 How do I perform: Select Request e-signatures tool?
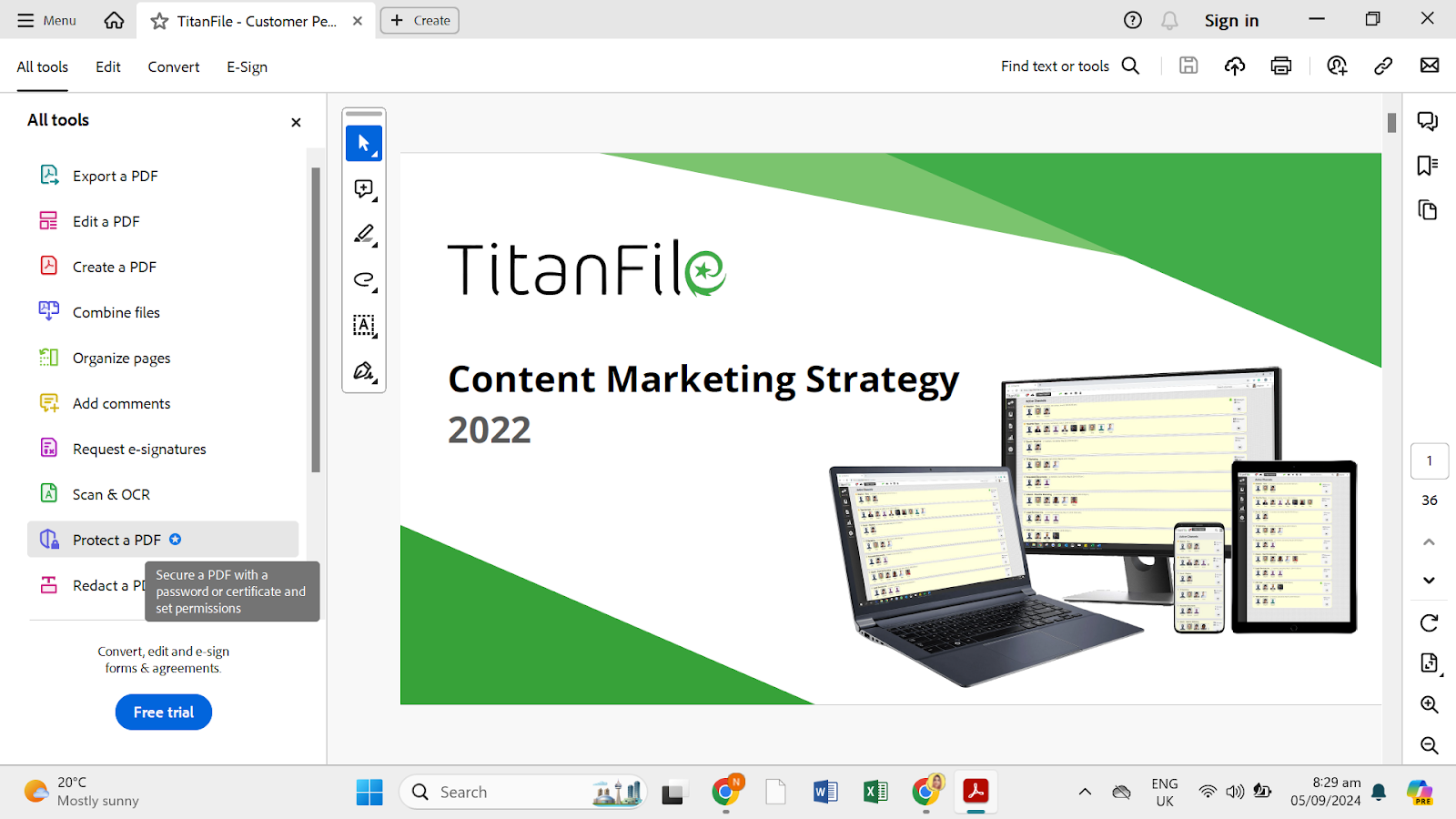[163, 449]
